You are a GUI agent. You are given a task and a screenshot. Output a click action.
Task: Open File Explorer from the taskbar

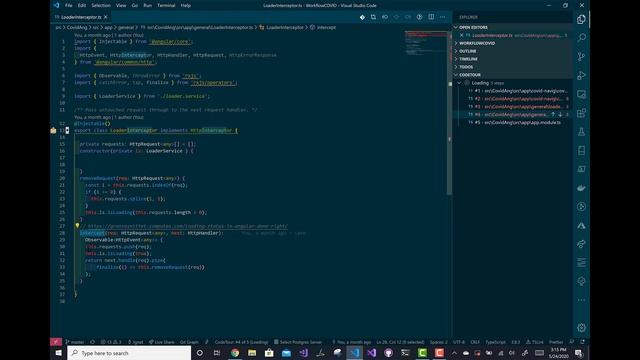[x=252, y=353]
